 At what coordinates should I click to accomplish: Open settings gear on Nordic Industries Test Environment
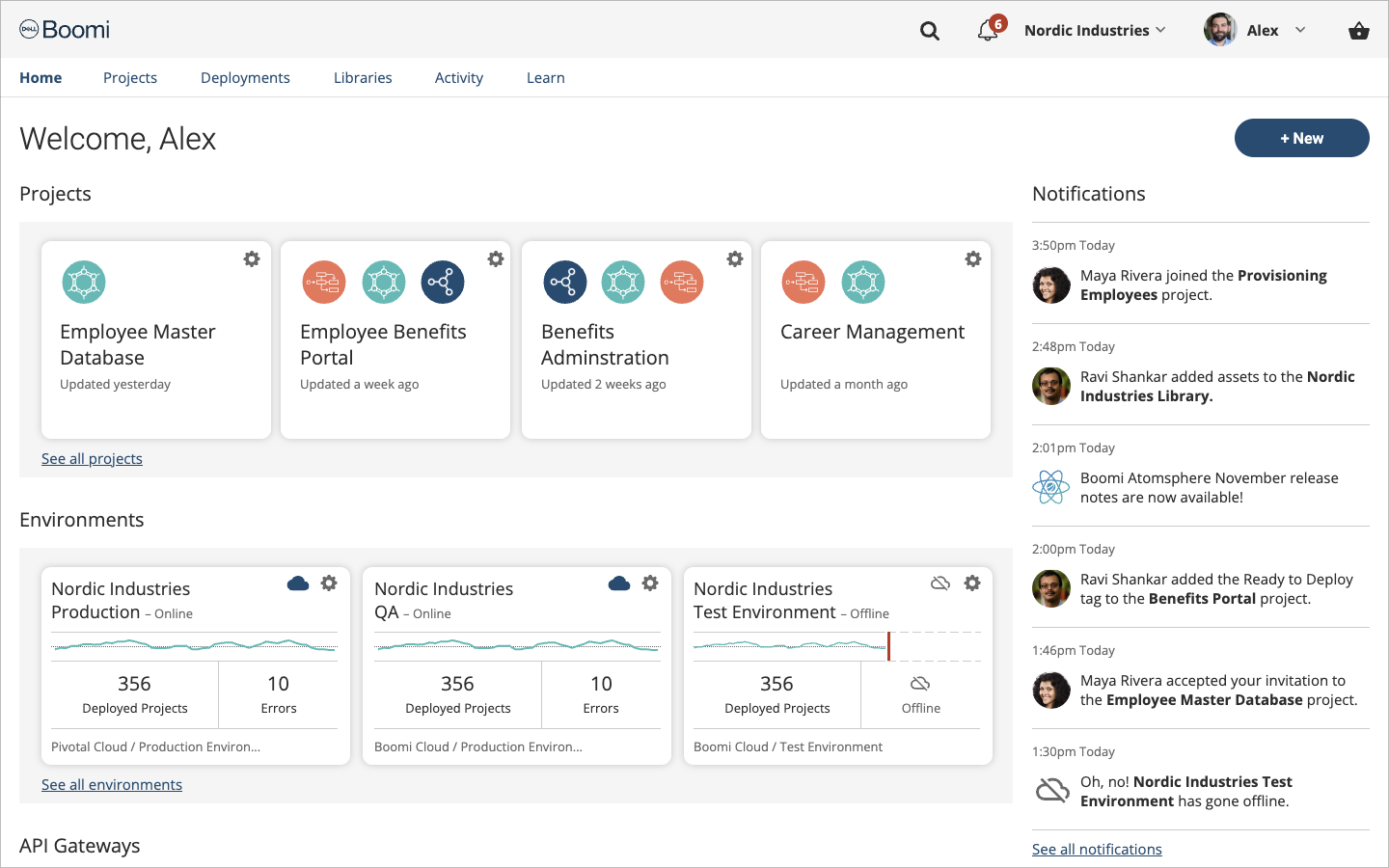click(972, 583)
